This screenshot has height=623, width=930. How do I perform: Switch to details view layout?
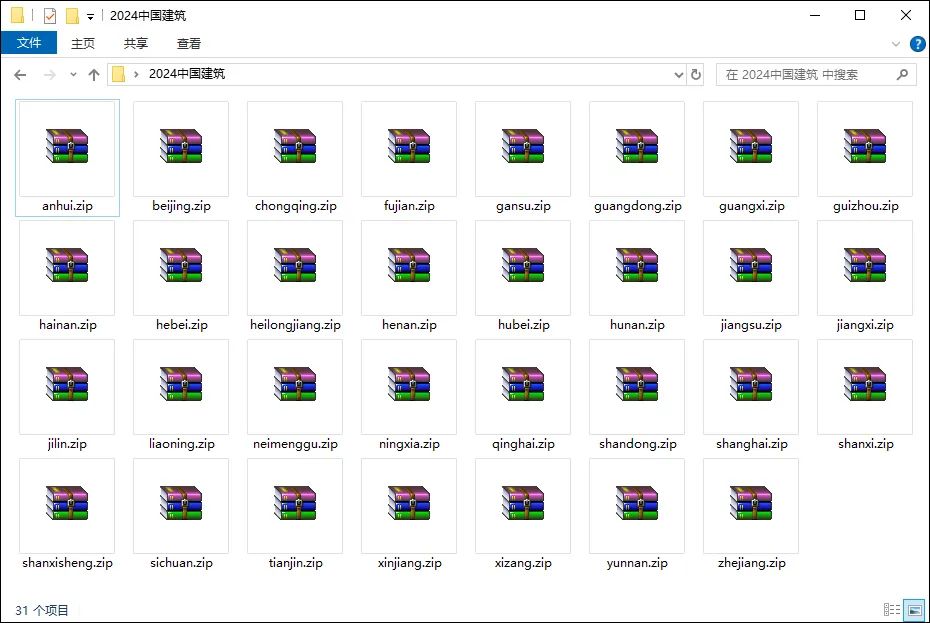[x=891, y=609]
